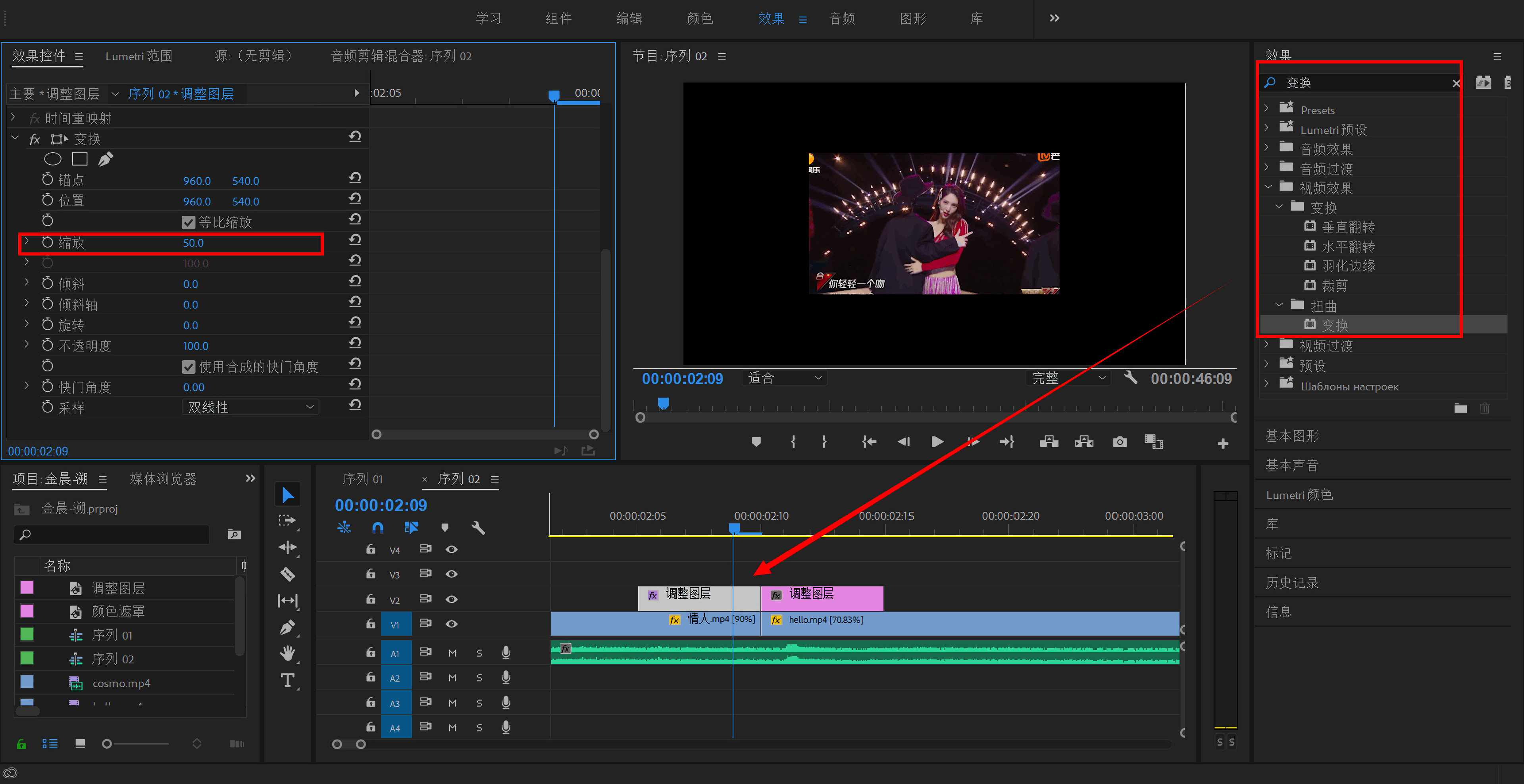Expand 时间重映射 effect
The width and height of the screenshot is (1524, 784).
pos(13,117)
